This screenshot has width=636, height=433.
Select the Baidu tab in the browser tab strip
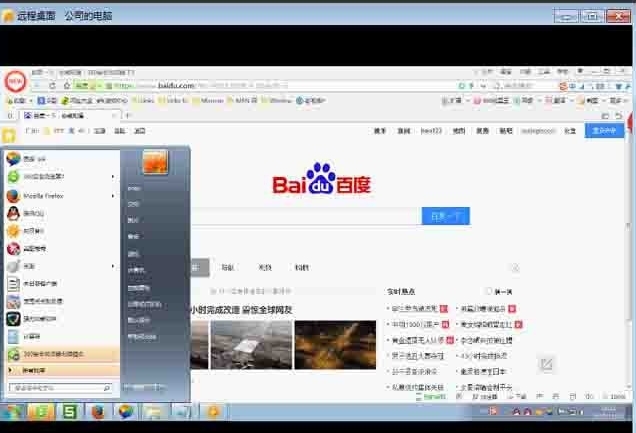[70, 116]
